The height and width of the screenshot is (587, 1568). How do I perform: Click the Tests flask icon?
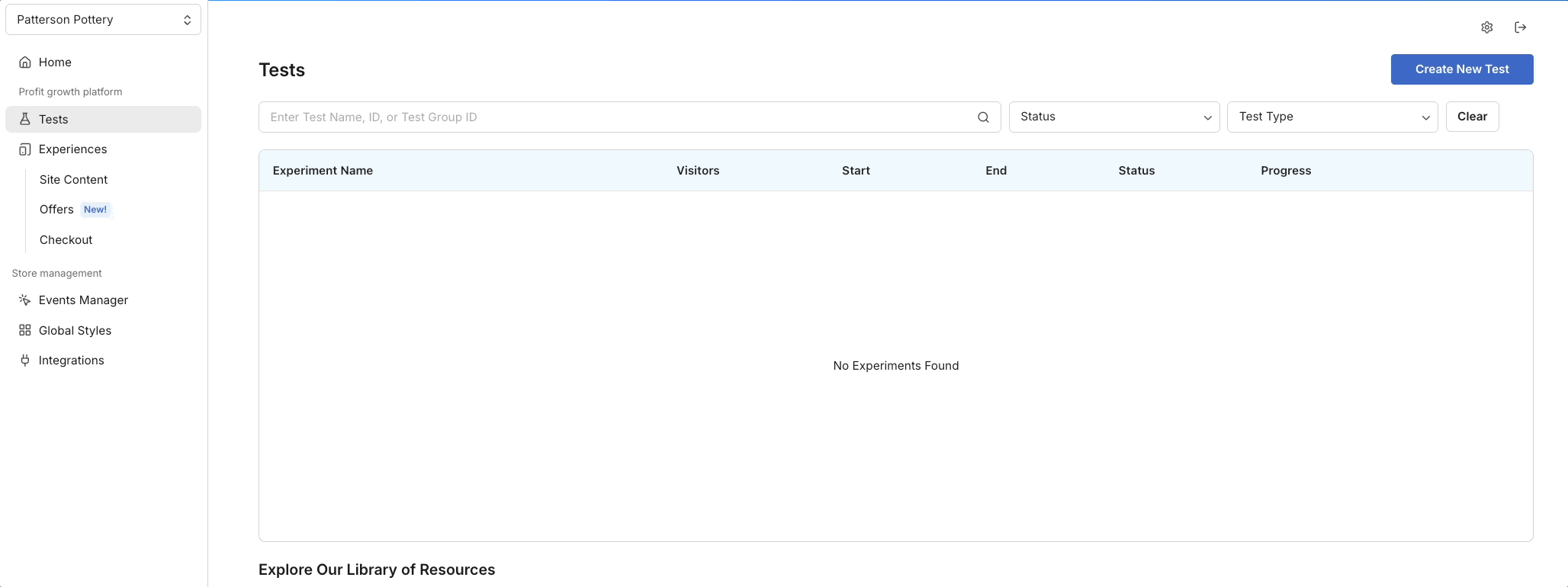tap(25, 119)
